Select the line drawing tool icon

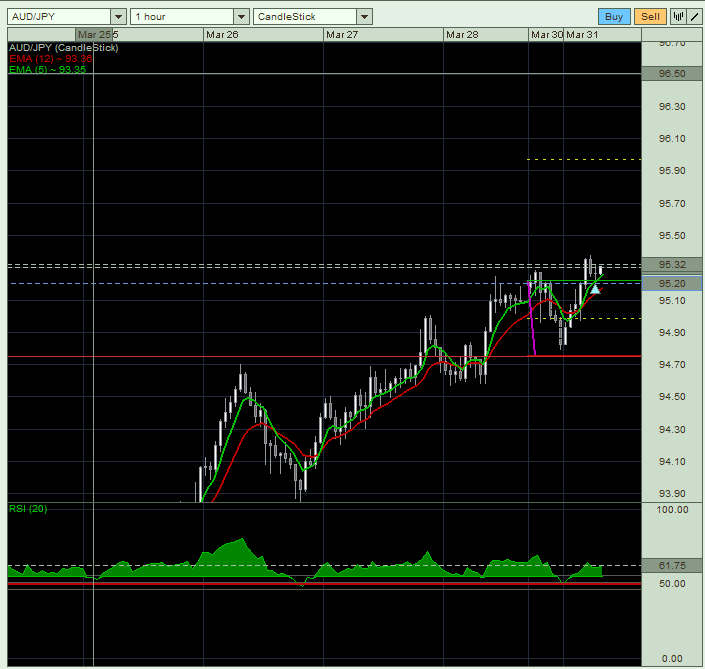tap(695, 17)
